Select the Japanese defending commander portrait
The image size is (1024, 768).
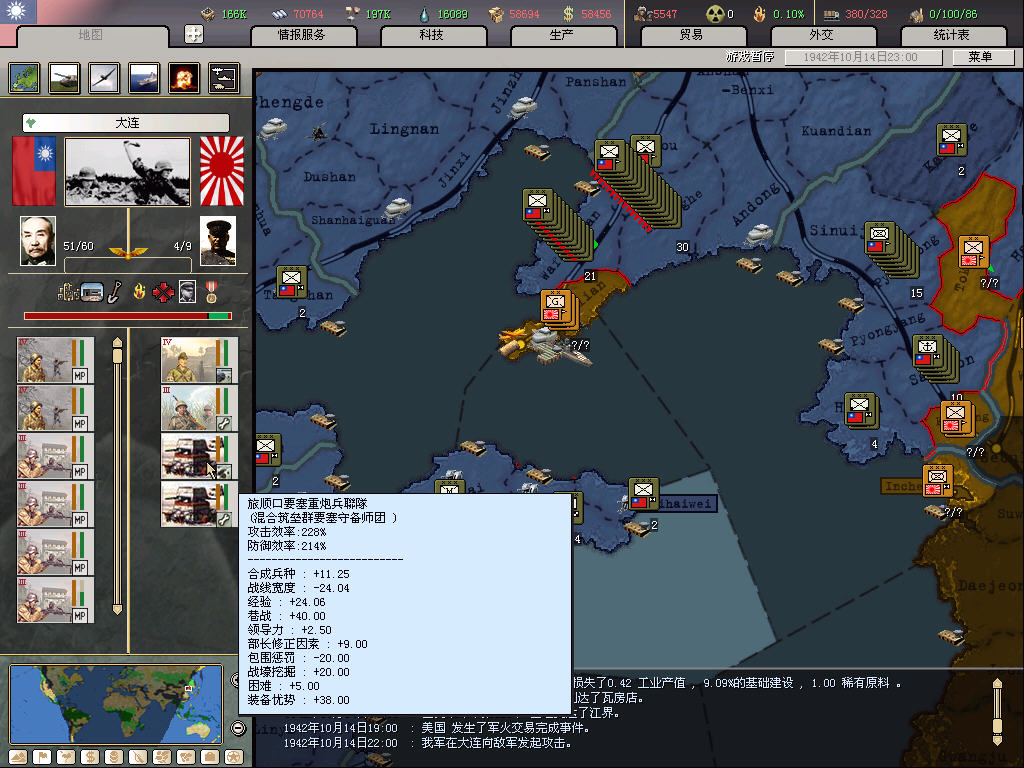(217, 241)
